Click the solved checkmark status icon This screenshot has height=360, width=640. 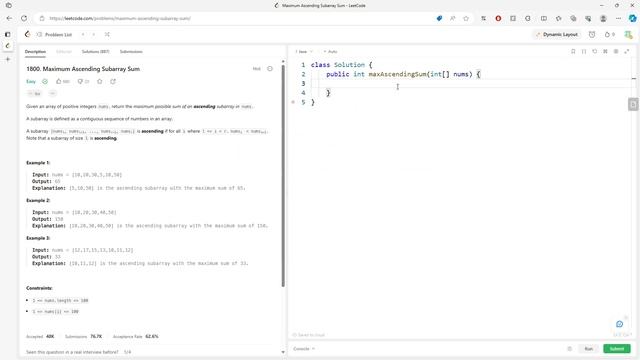(x=45, y=82)
